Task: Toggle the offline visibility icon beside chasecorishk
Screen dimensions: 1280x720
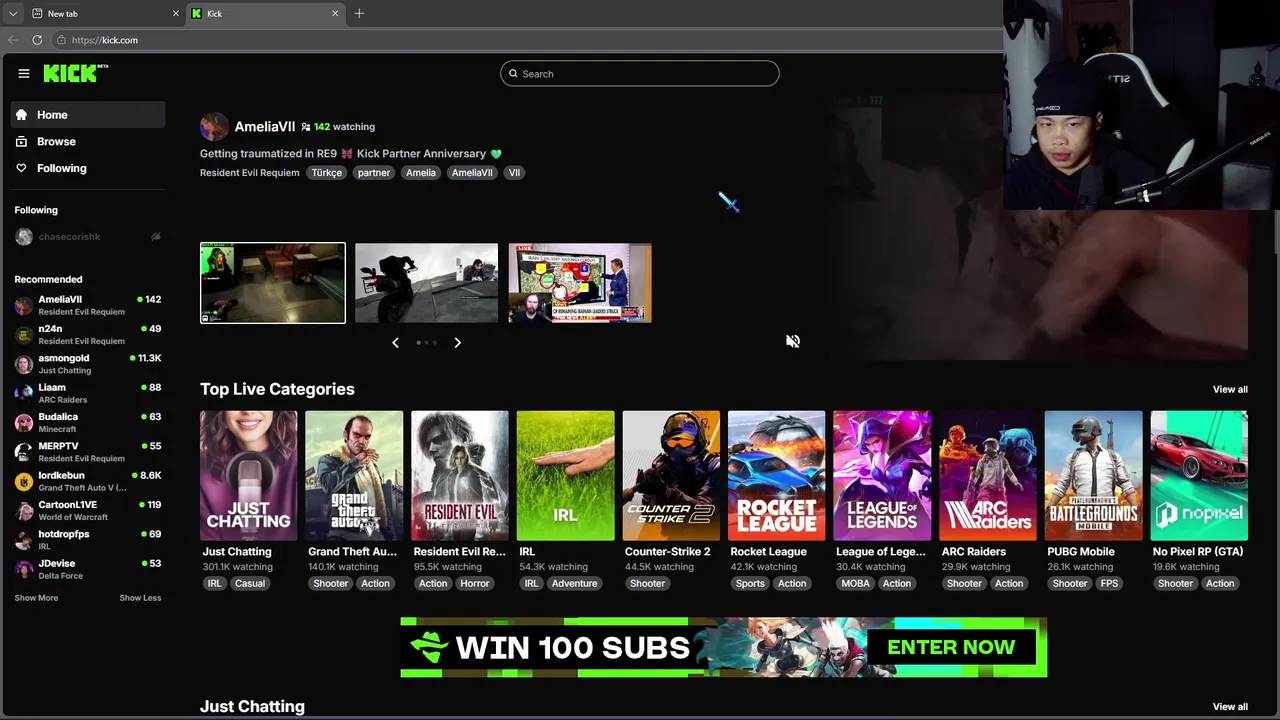Action: (156, 237)
